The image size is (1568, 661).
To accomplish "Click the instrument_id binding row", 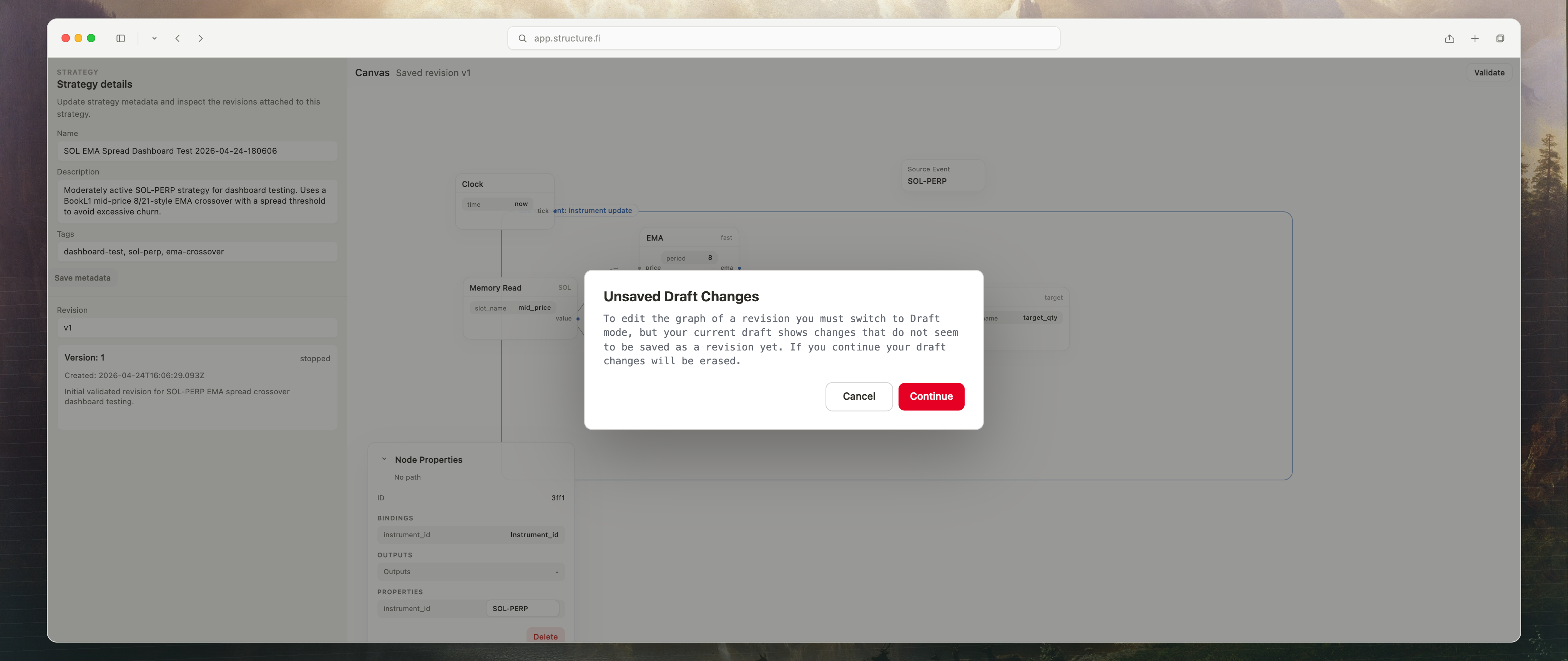I will point(470,535).
